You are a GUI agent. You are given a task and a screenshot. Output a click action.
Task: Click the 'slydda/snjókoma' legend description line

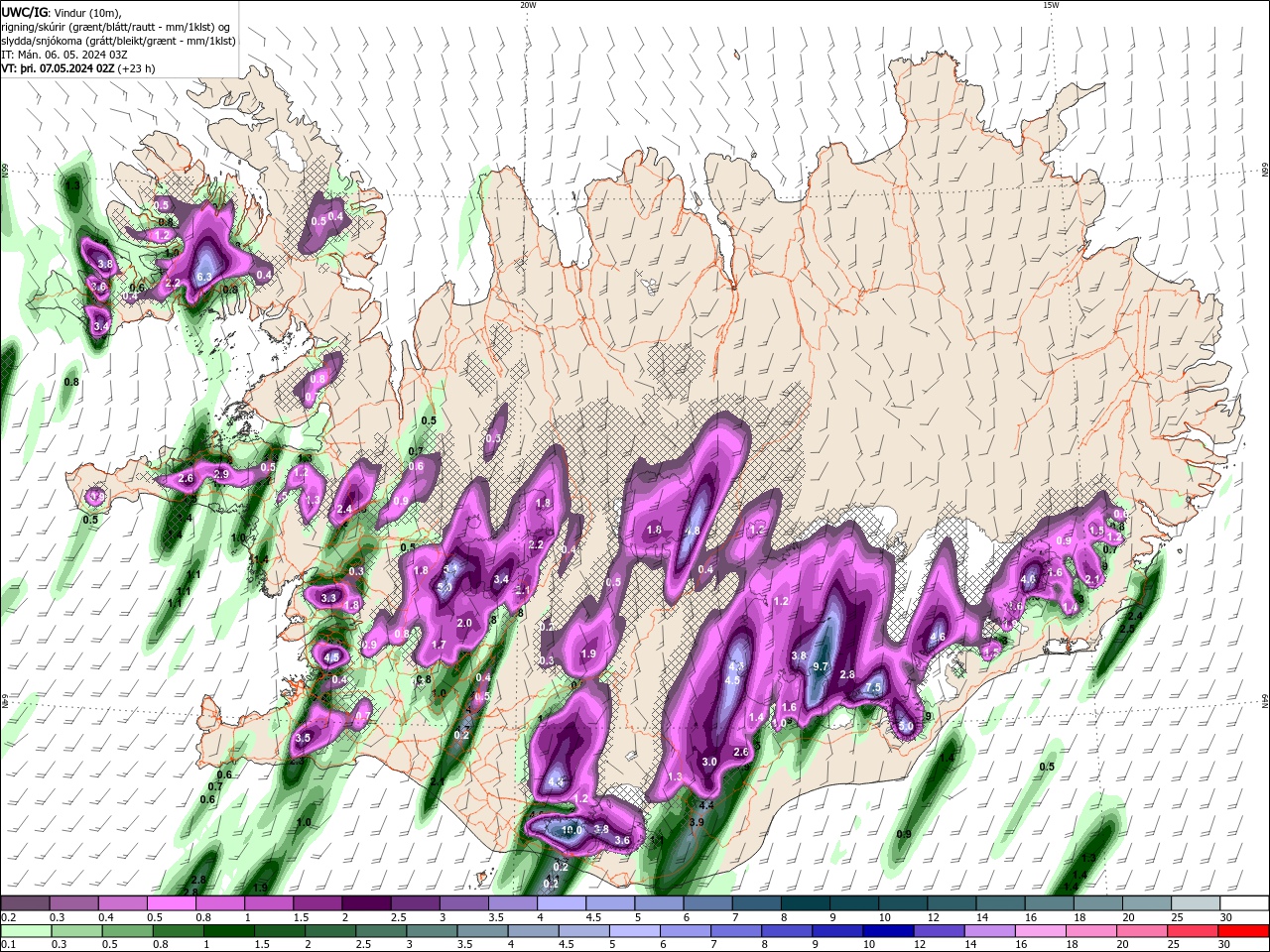tap(118, 41)
